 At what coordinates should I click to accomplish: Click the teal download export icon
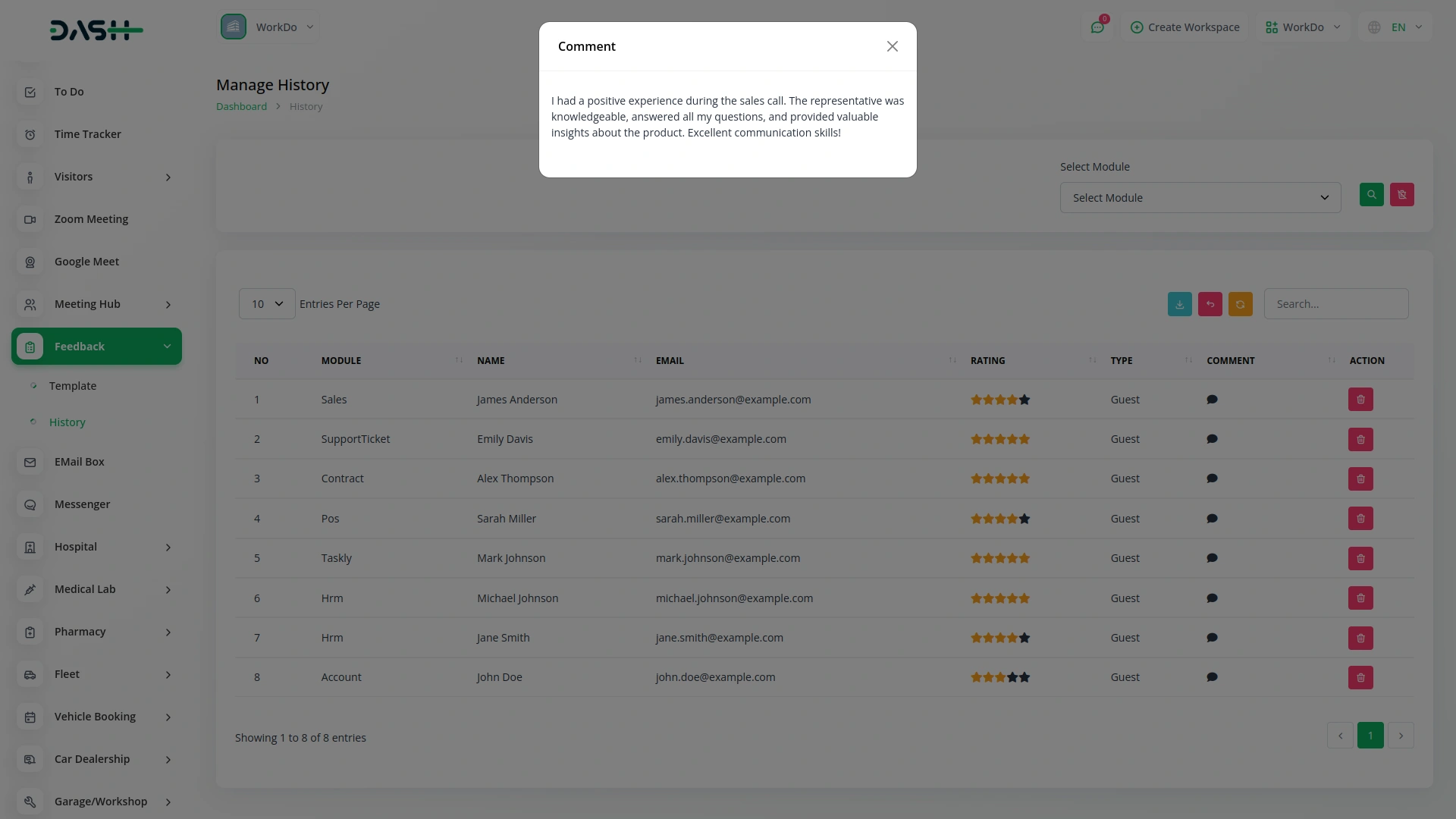pos(1179,304)
